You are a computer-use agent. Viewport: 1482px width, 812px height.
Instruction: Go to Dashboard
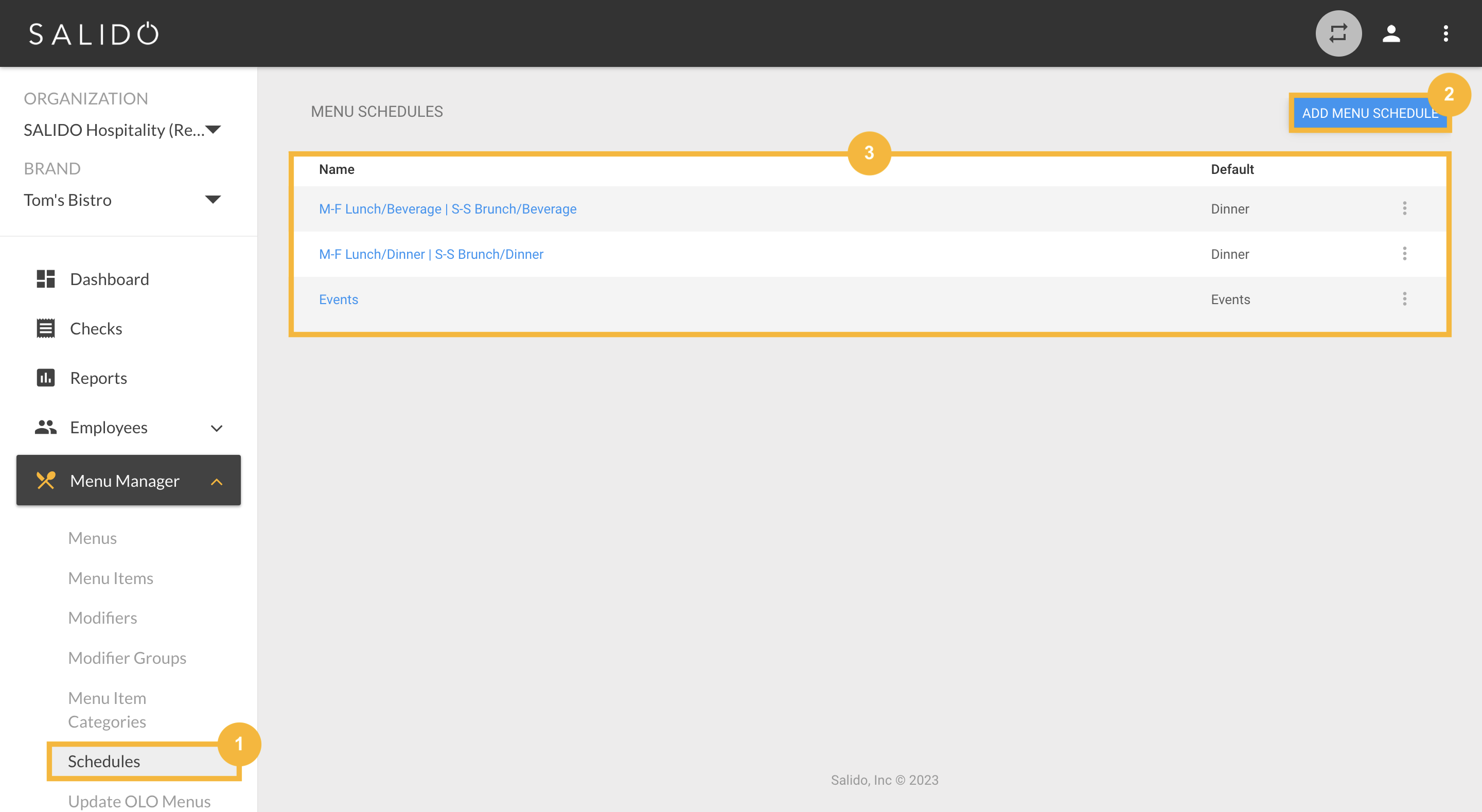point(109,279)
